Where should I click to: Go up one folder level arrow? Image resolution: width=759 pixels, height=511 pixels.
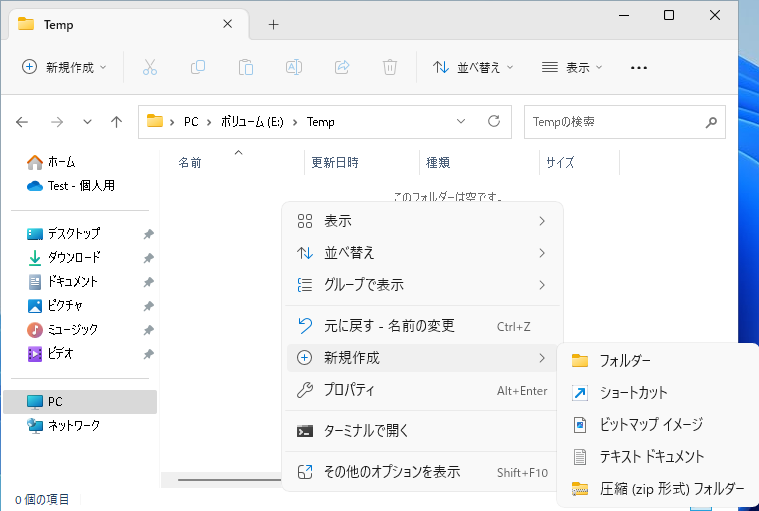[116, 122]
